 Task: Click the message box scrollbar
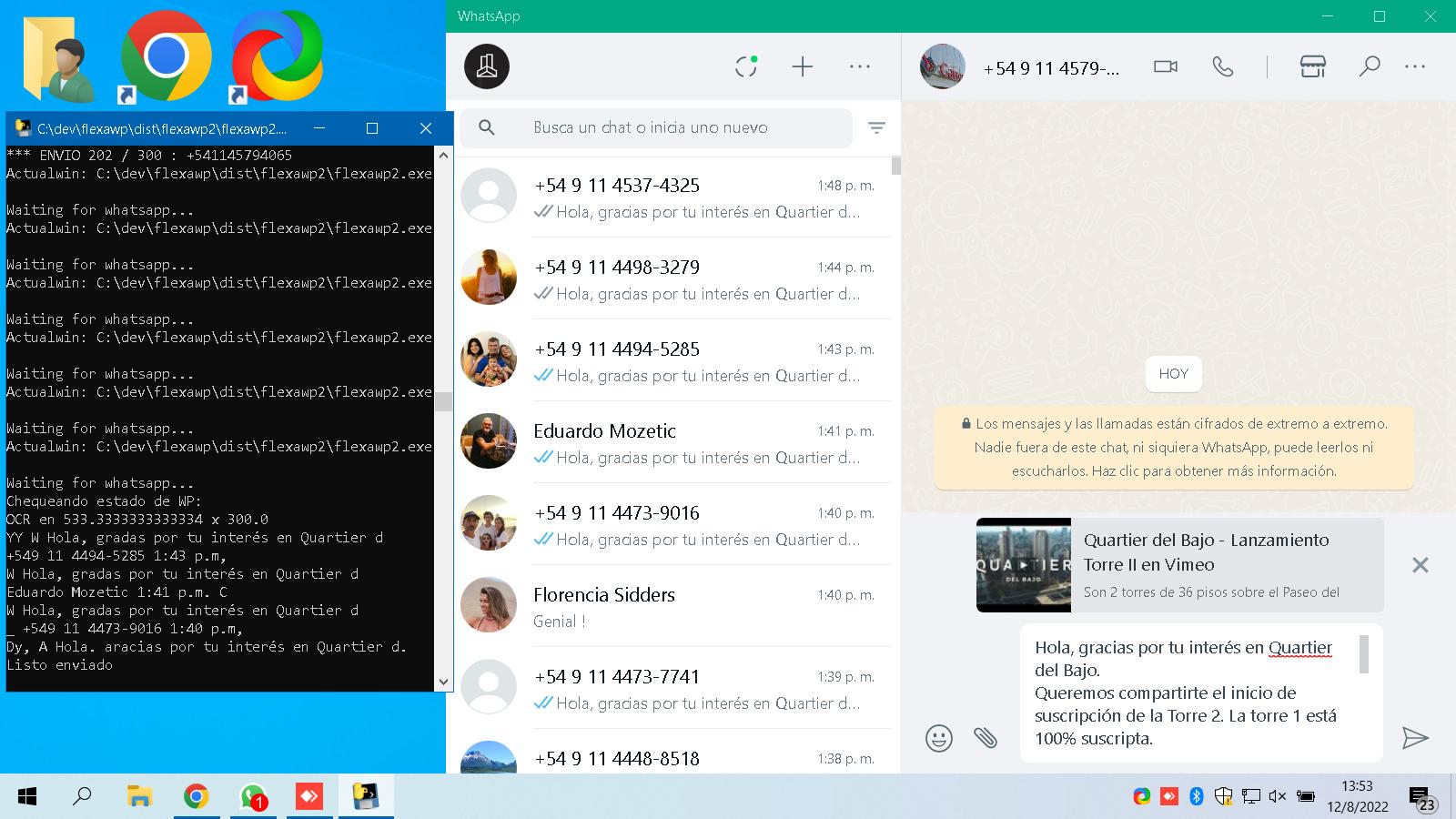pos(1364,654)
